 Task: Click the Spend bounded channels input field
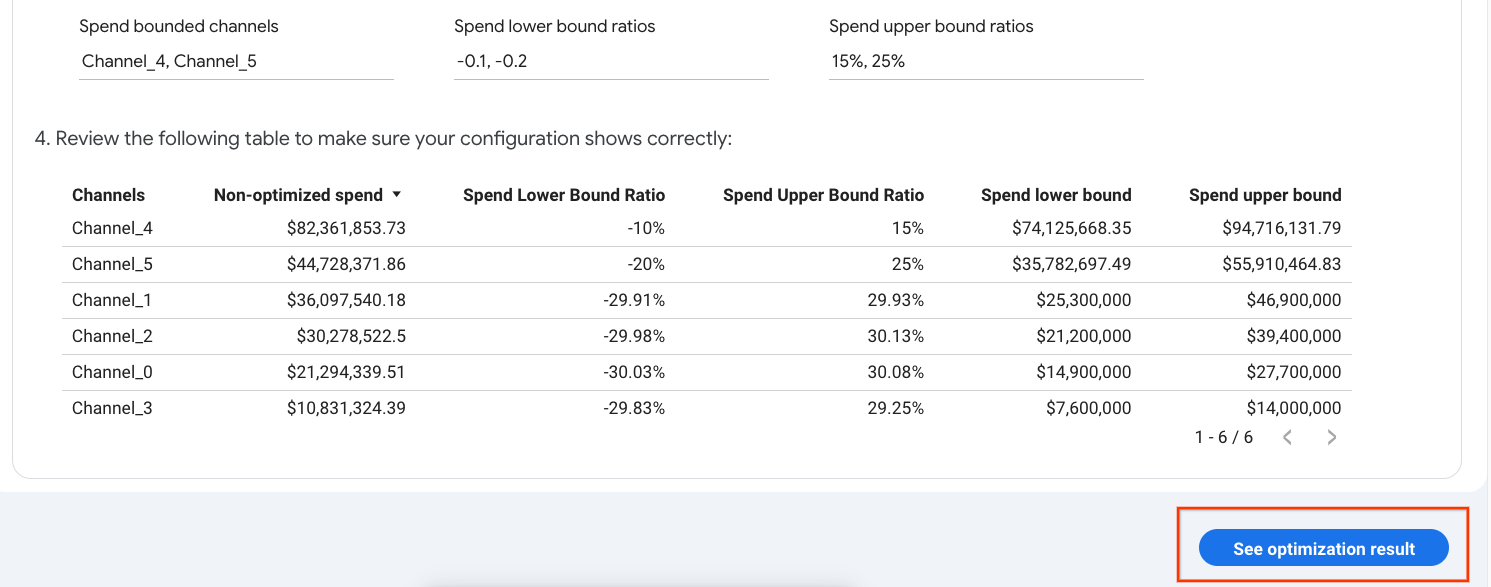click(x=236, y=61)
